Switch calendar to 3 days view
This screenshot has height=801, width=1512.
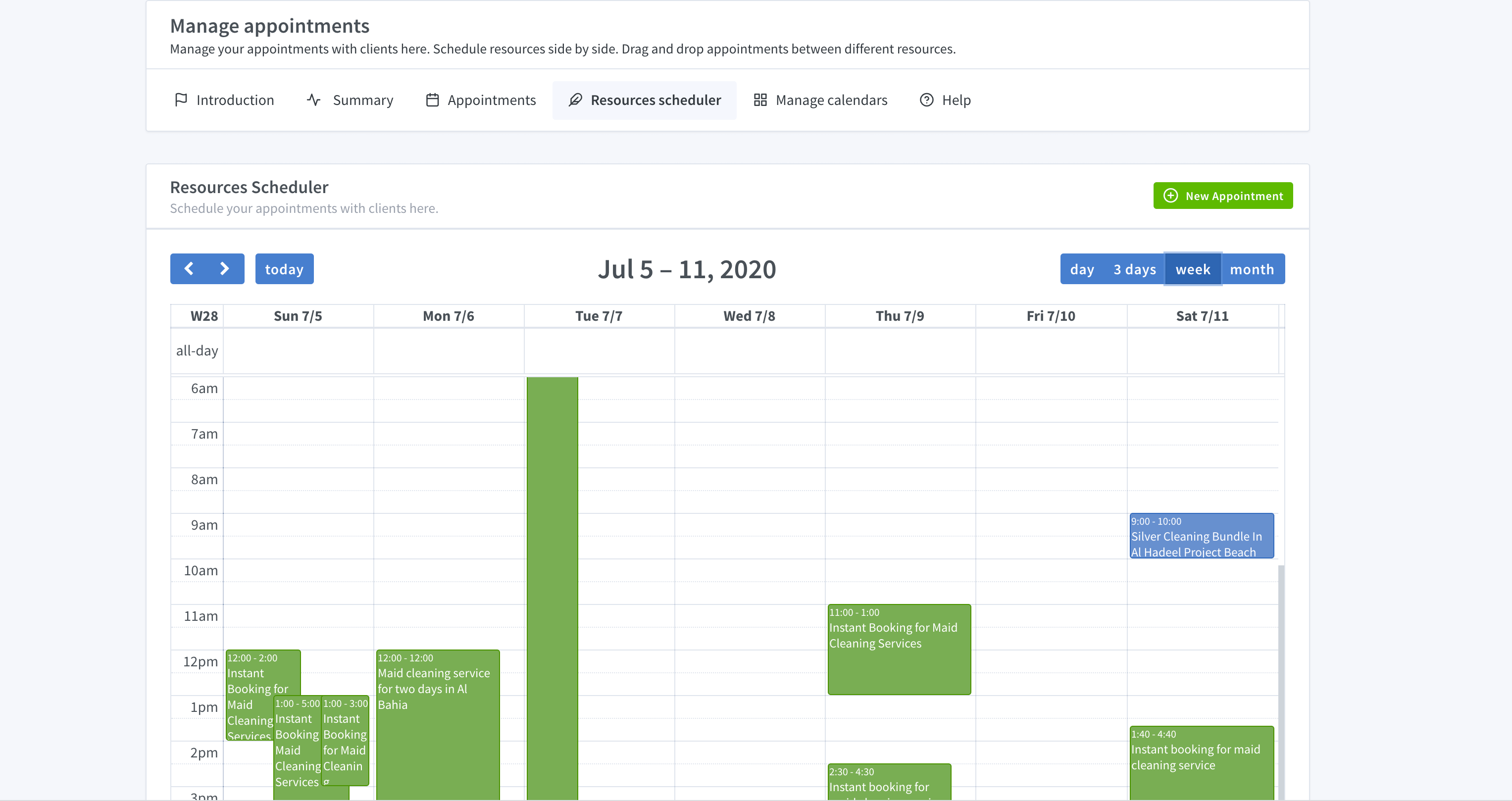tap(1135, 269)
